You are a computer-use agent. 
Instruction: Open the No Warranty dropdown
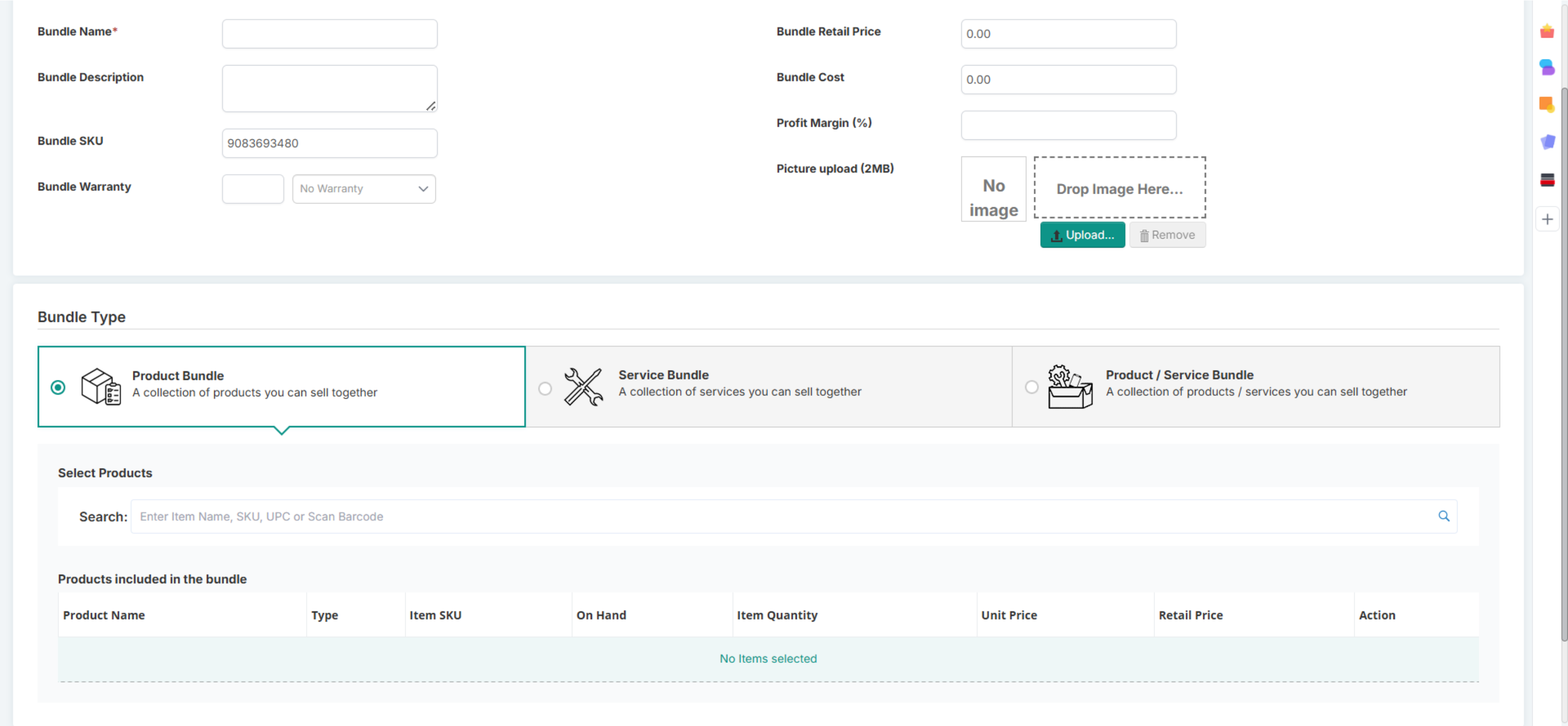click(x=364, y=189)
